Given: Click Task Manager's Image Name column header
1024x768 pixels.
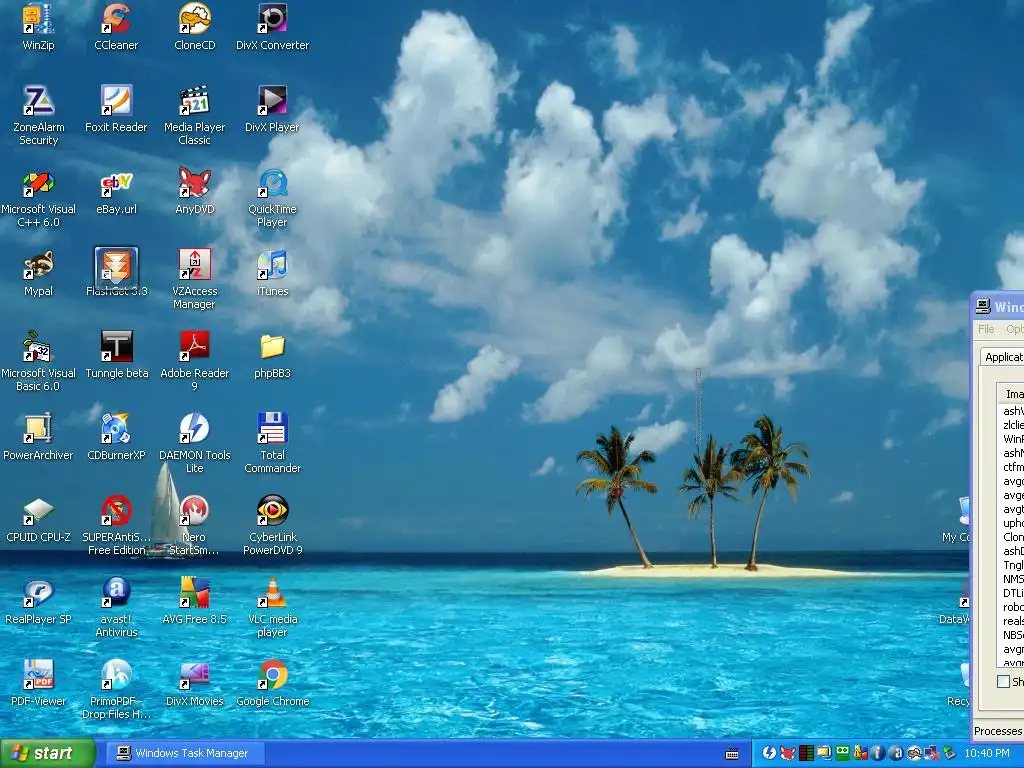Looking at the screenshot, I should coord(1010,394).
